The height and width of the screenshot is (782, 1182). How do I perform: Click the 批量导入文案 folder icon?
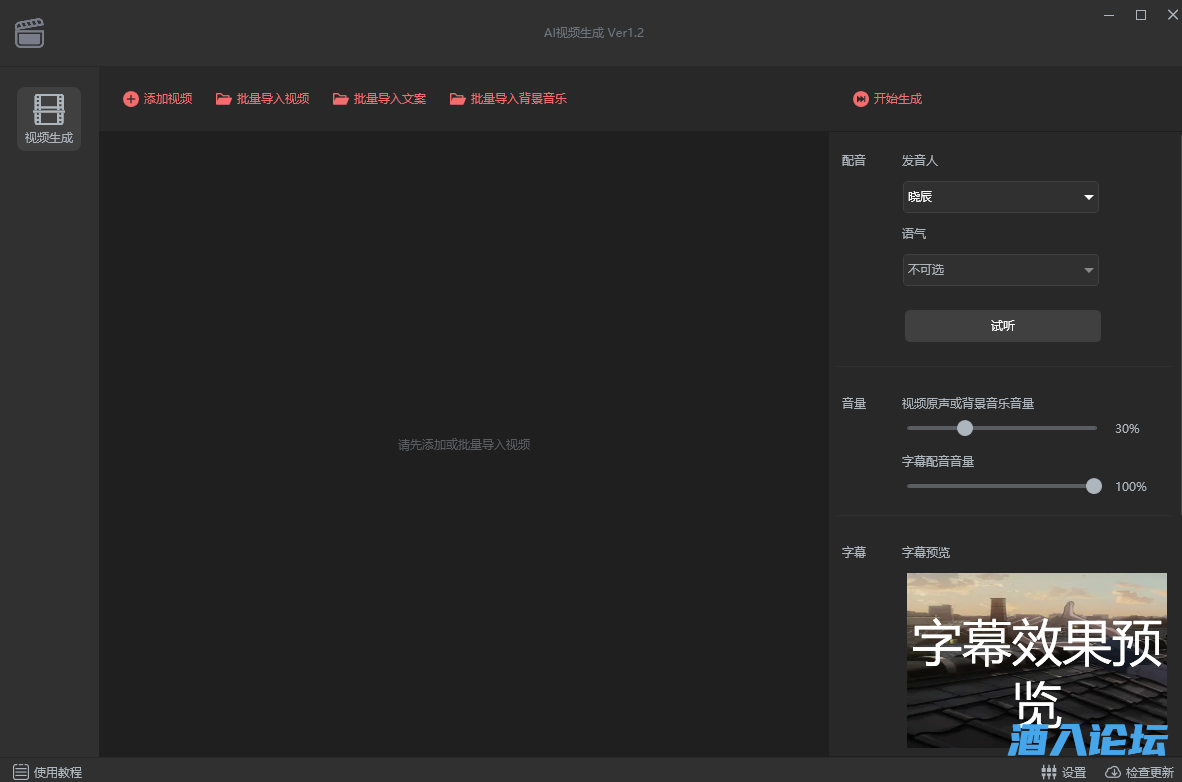pos(341,99)
